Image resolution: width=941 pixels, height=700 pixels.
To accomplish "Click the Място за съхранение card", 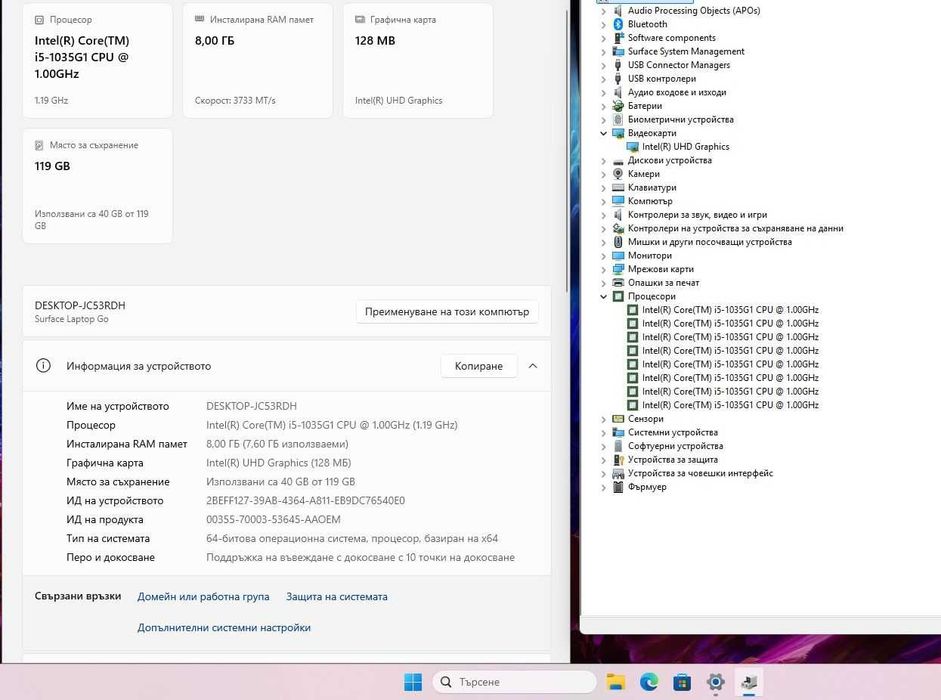I will 97,186.
